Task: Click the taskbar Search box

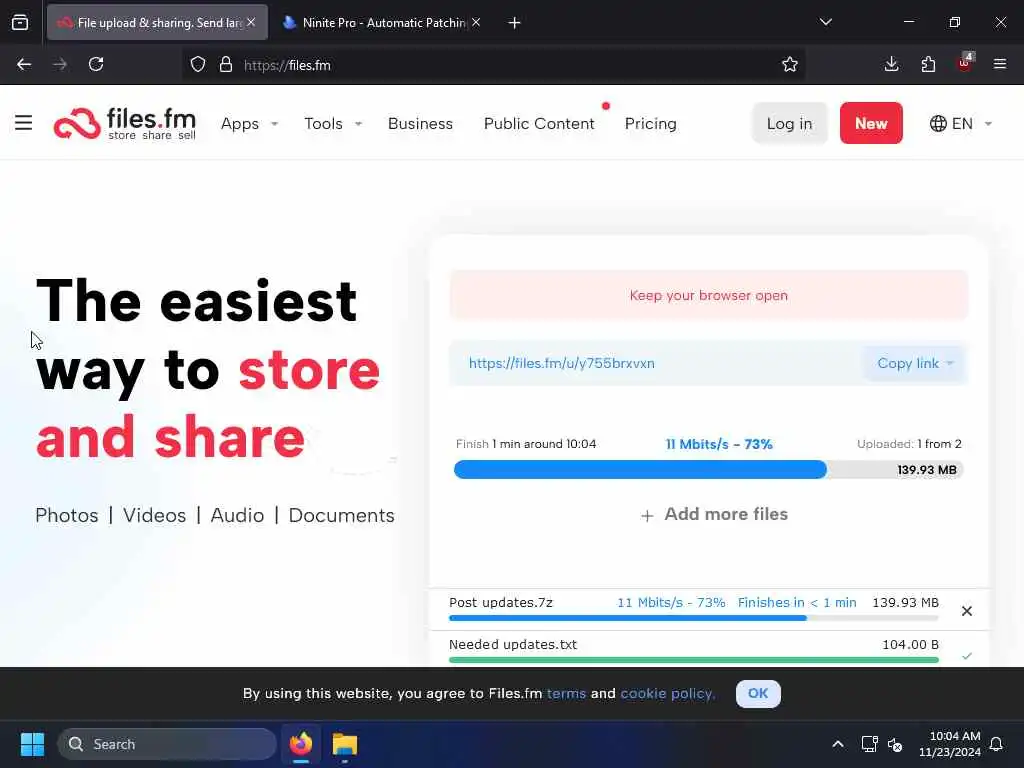Action: pos(167,744)
